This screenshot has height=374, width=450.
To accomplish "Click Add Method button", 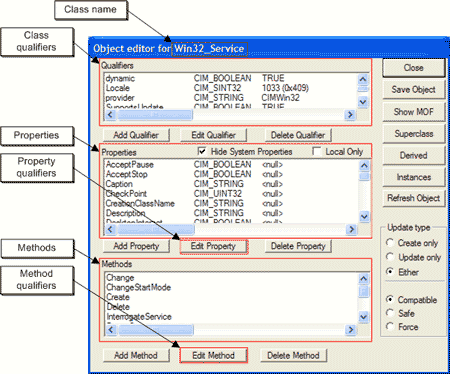I will pos(136,355).
